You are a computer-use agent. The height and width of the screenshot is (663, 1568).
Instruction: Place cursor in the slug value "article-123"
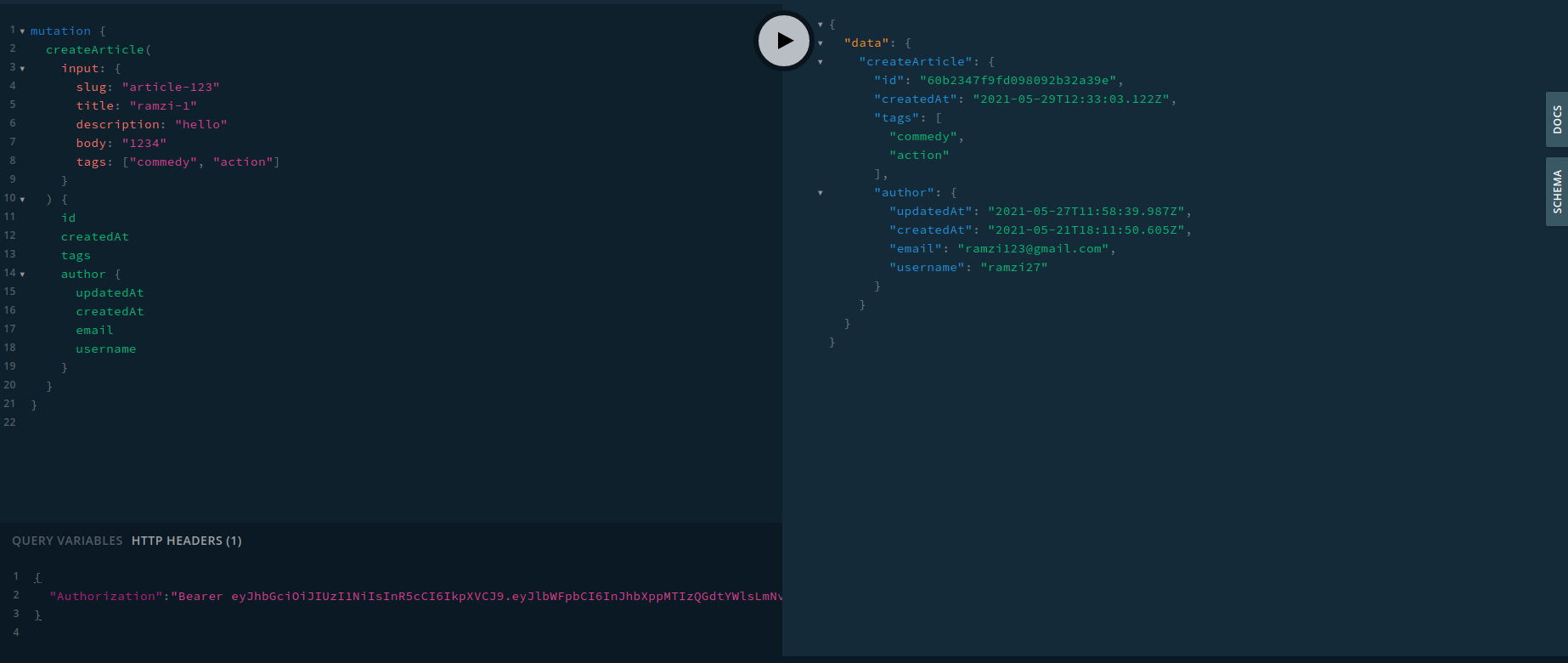[171, 88]
